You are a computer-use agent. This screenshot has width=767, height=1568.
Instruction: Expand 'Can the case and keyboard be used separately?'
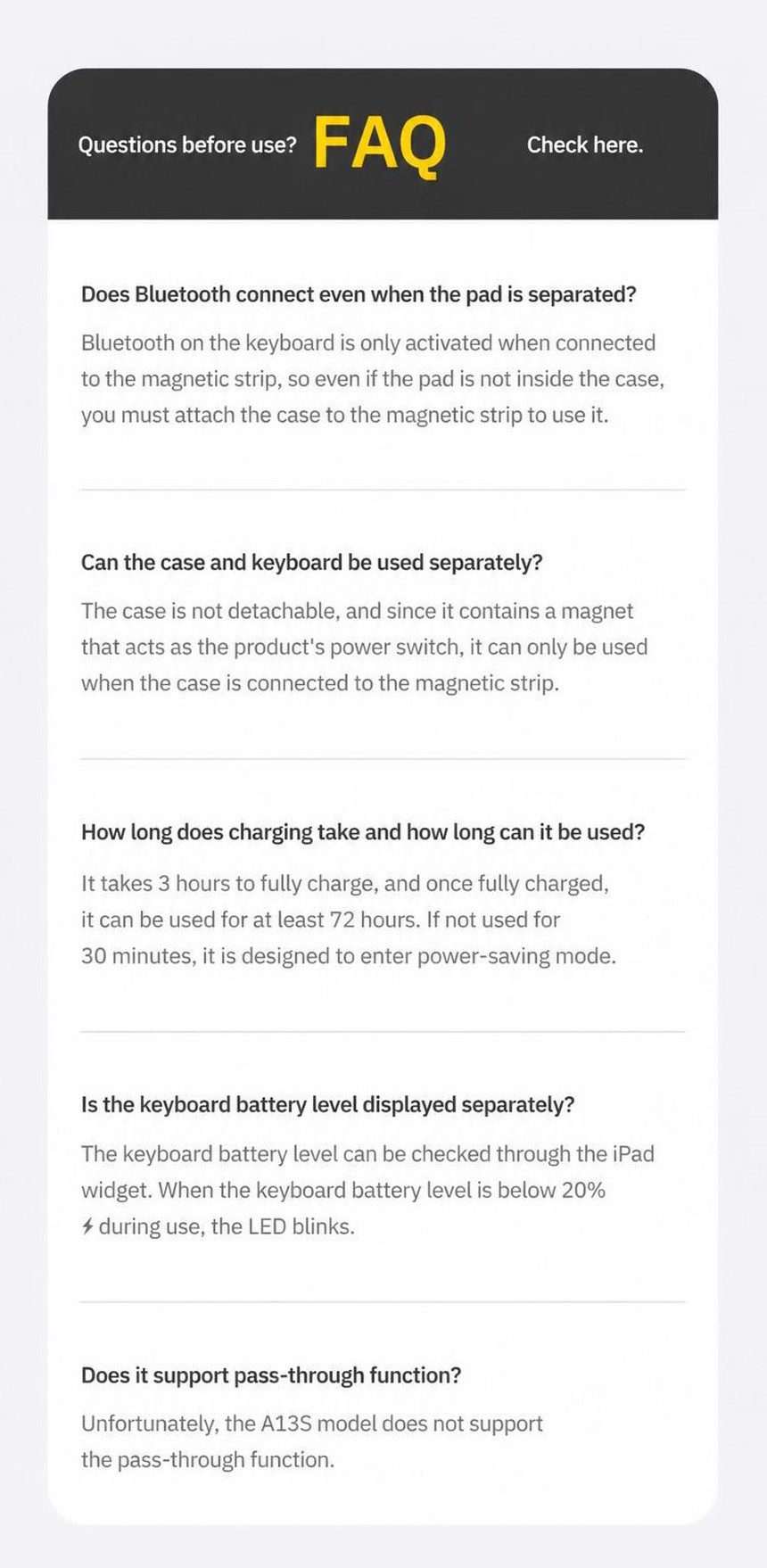tap(312, 563)
